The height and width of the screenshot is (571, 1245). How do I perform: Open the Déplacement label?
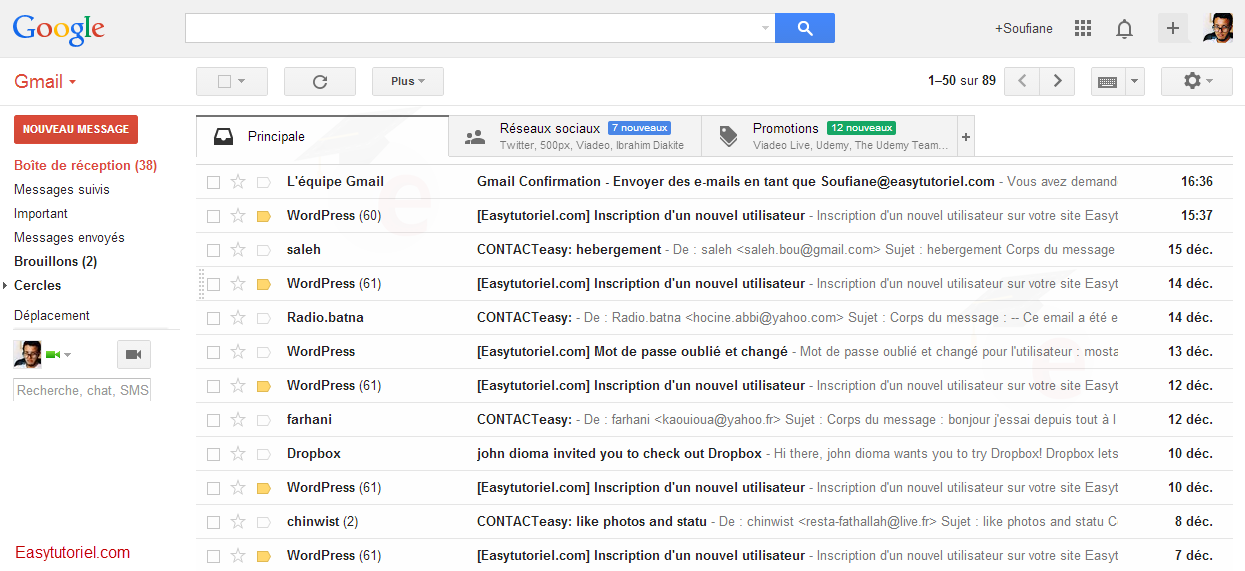[52, 316]
